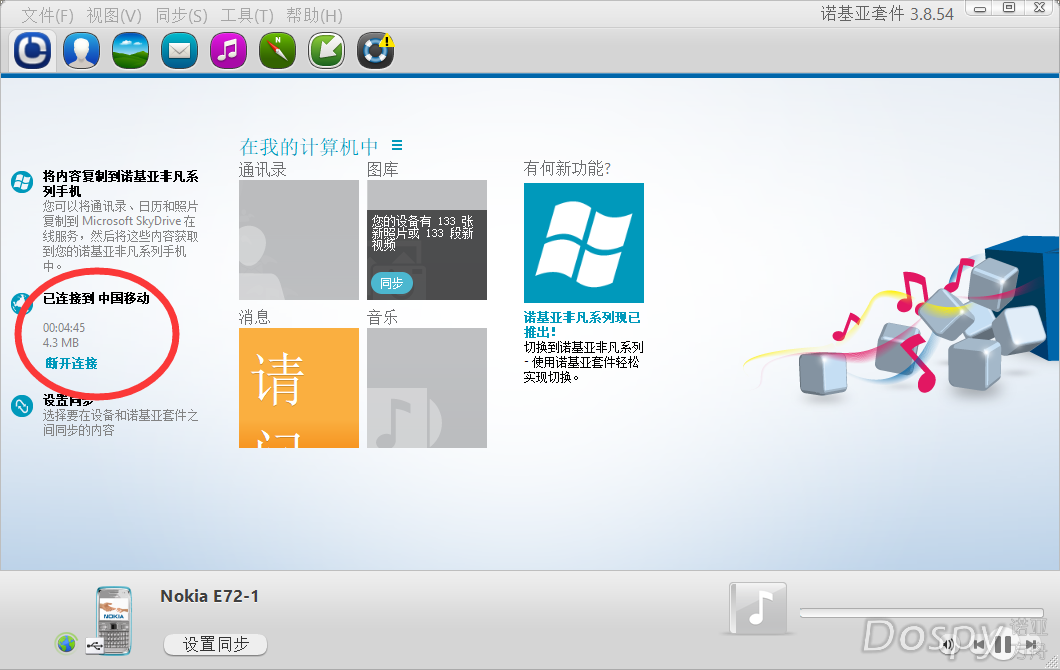The image size is (1060, 670).
Task: Mute the player with the speaker icon
Action: pos(948,644)
